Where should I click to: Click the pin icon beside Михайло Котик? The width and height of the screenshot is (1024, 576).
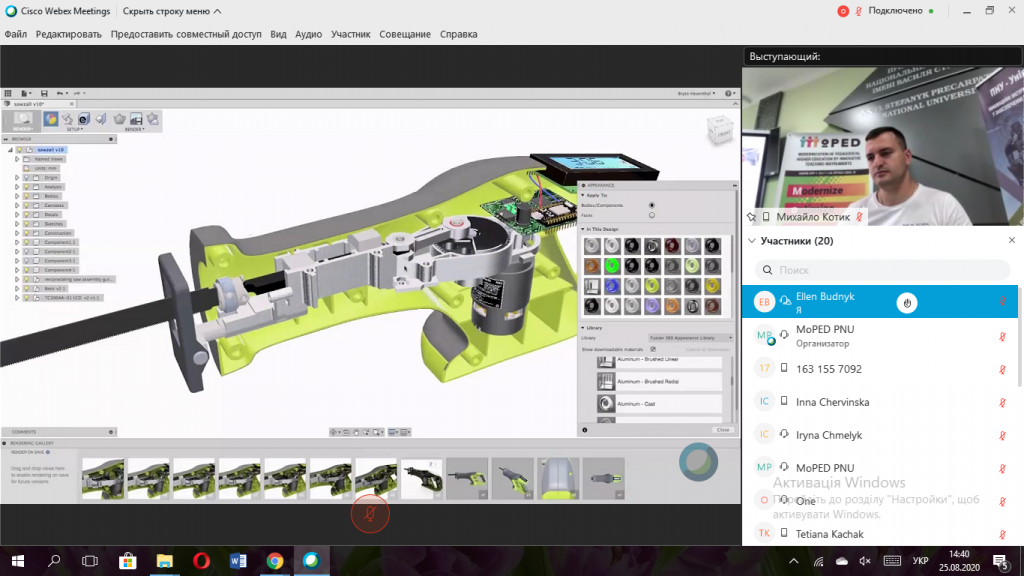(751, 217)
